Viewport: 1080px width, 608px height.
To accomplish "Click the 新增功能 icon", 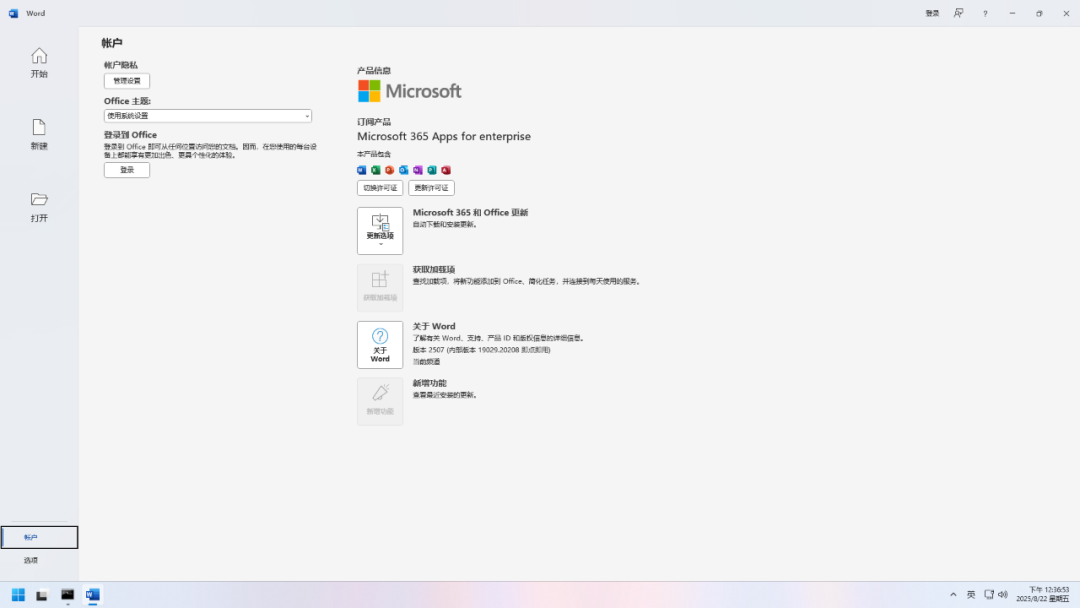I will click(x=380, y=401).
